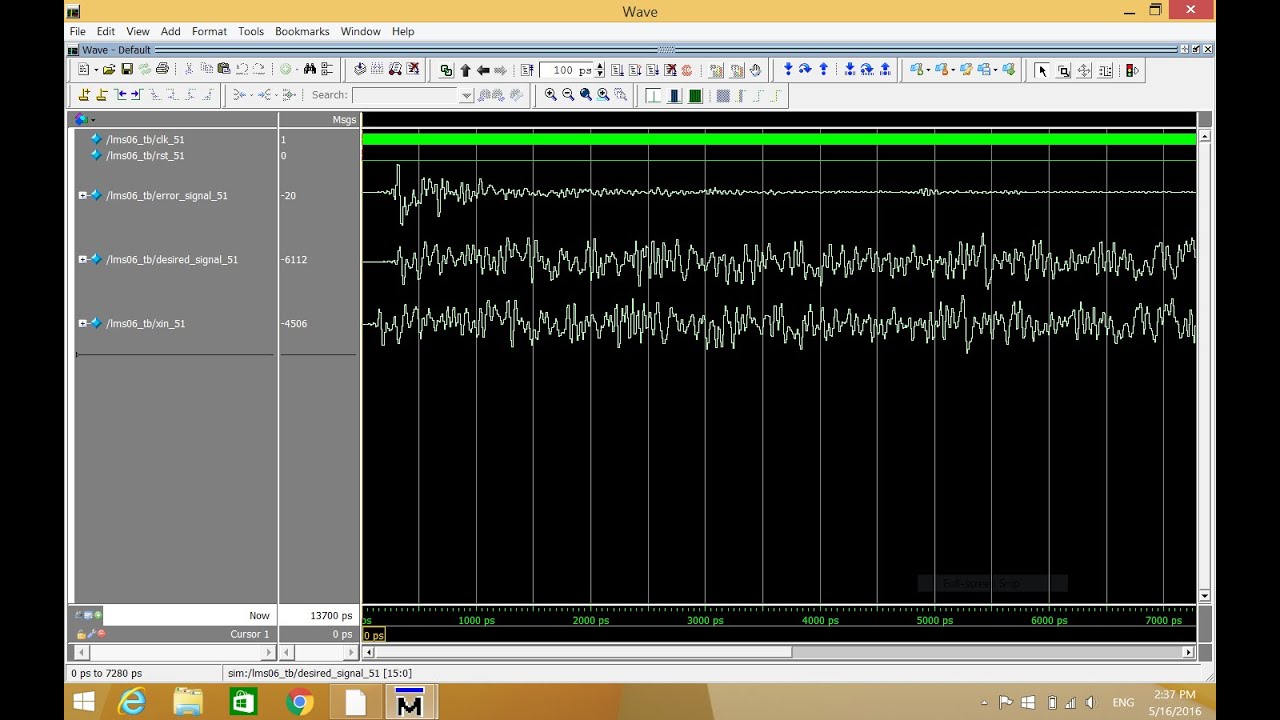Open the View menu

click(x=138, y=31)
